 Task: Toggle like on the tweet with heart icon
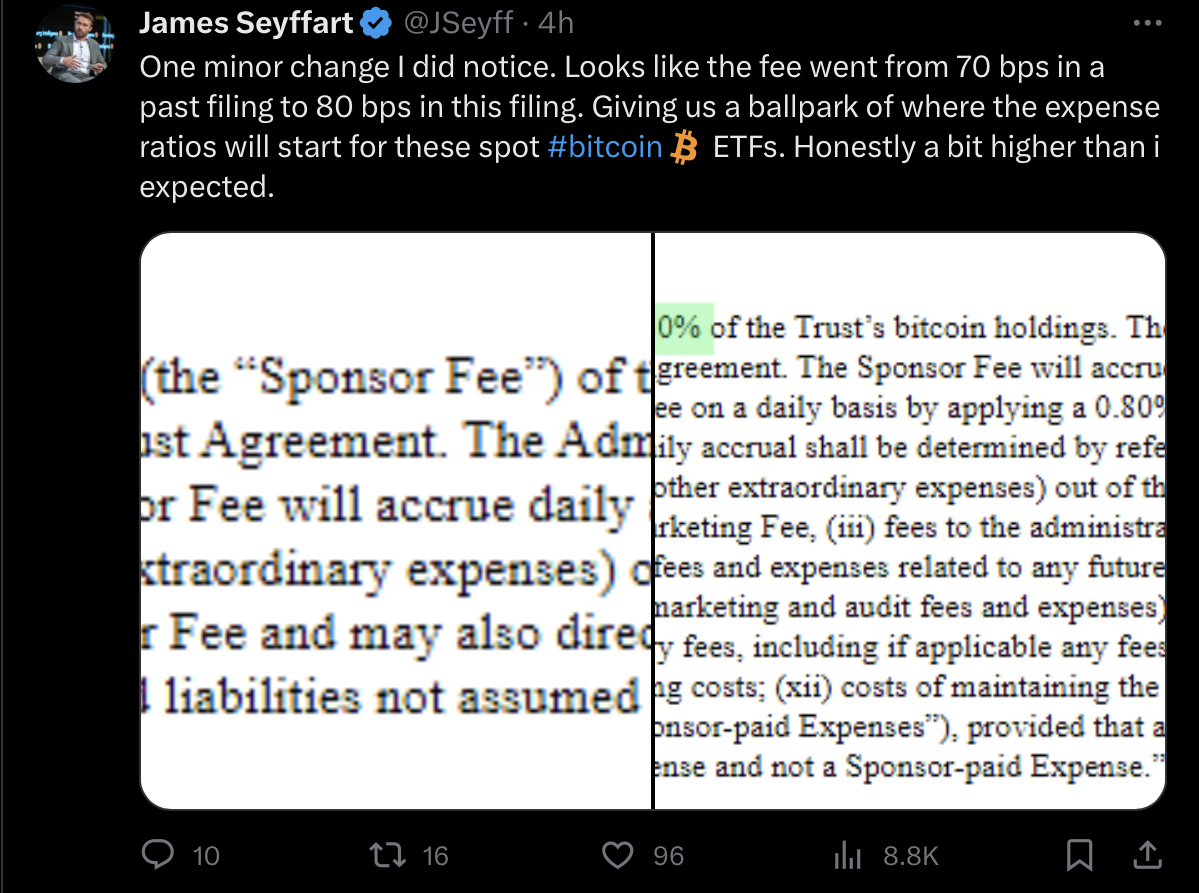tap(621, 854)
